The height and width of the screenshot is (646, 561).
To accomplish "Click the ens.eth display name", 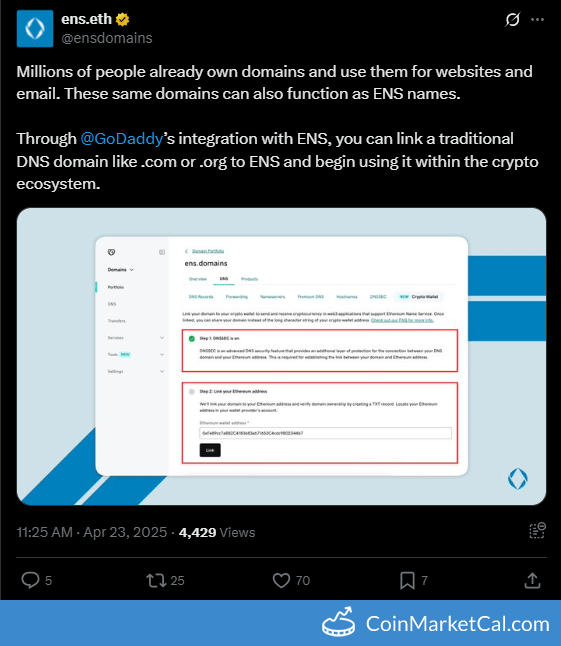I will click(86, 19).
